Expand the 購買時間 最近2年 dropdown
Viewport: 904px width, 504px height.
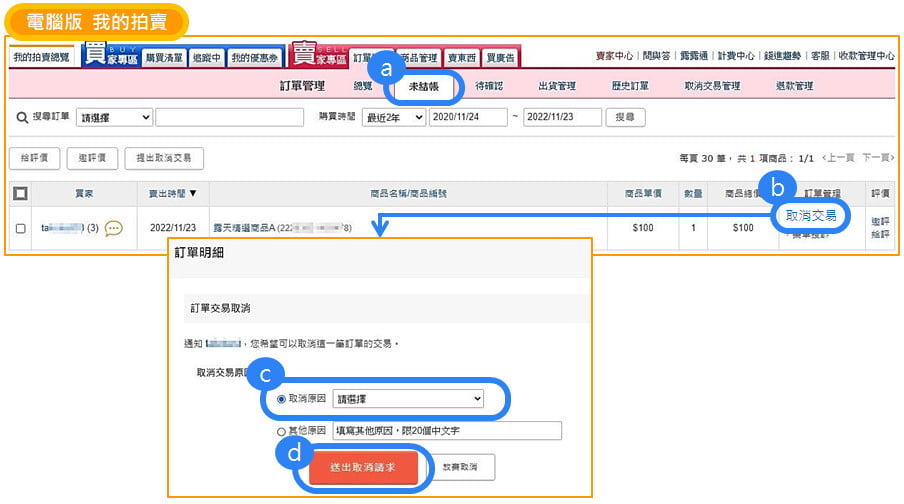(393, 118)
